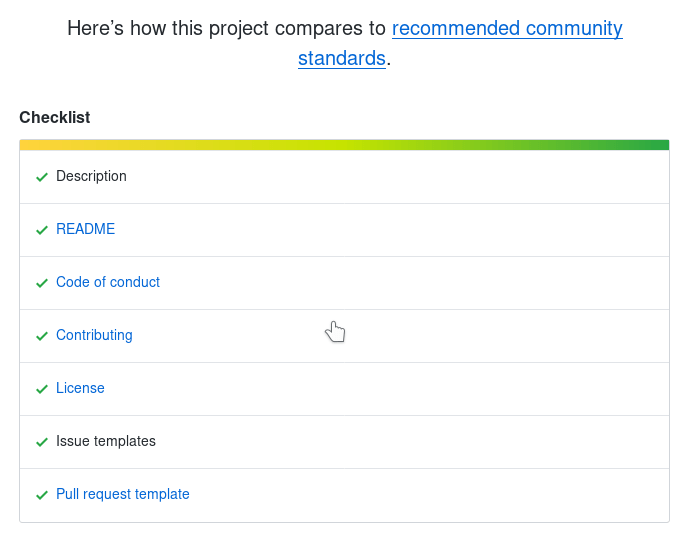Viewport: 689px width, 544px height.
Task: Open the Code of conduct link
Action: (x=108, y=282)
